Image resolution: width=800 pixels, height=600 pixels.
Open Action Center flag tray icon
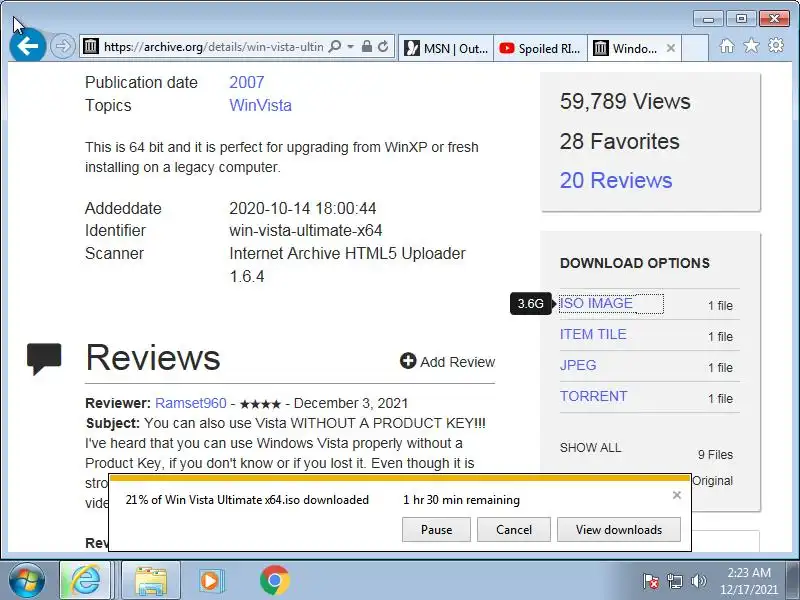coord(651,581)
